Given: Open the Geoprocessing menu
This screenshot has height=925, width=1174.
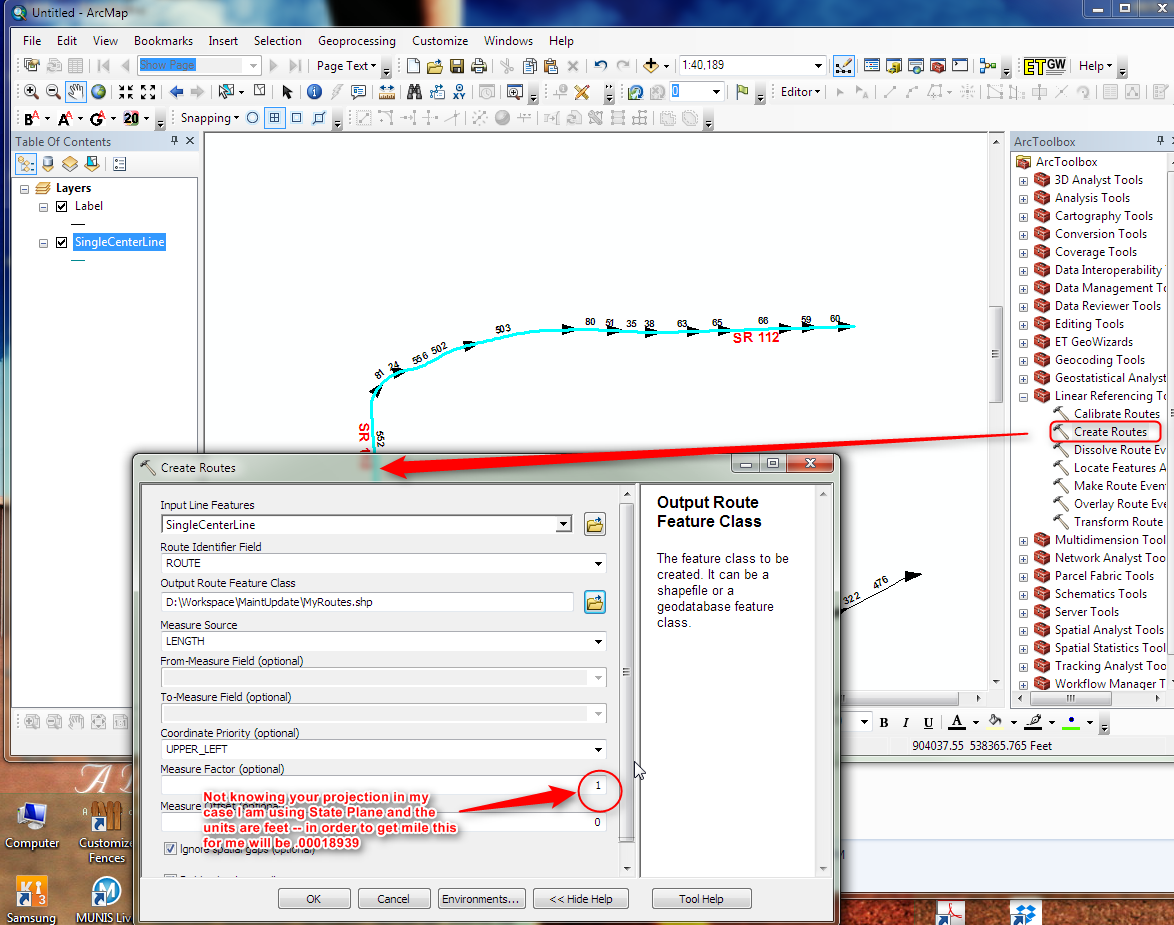Looking at the screenshot, I should pos(356,41).
